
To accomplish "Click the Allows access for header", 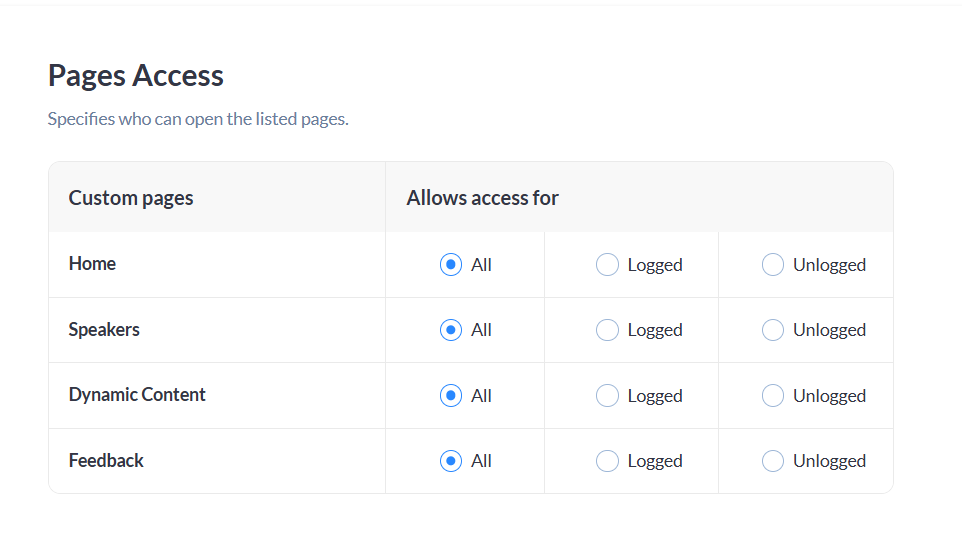I will tap(482, 198).
